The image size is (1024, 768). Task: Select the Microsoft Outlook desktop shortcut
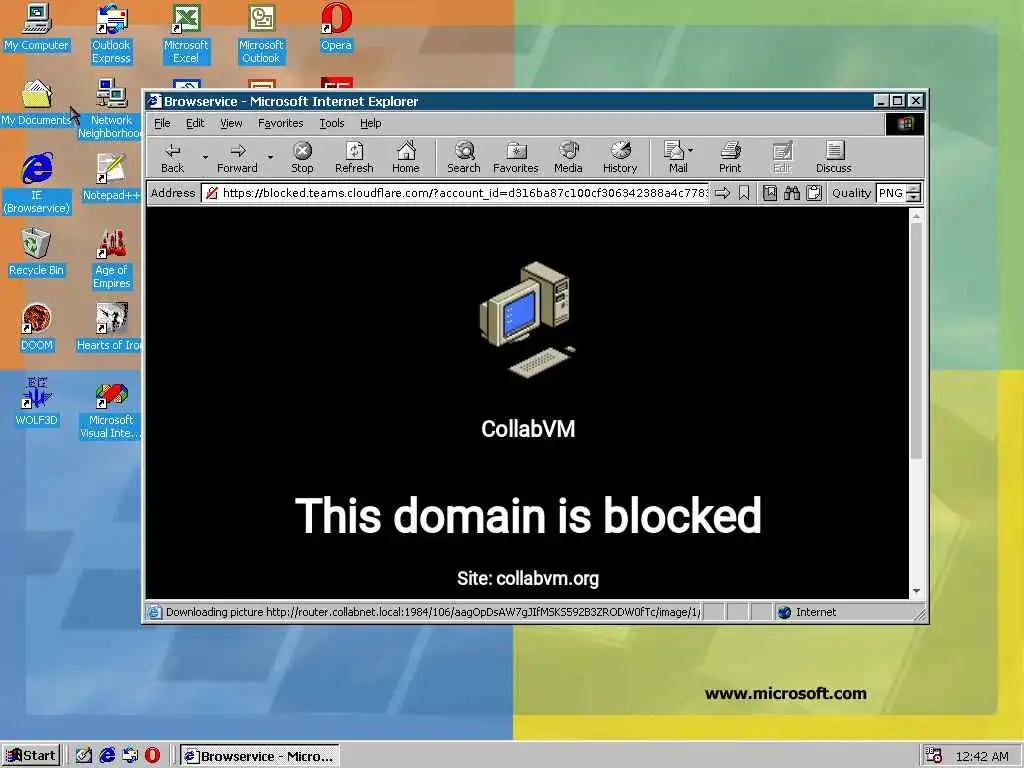coord(261,34)
